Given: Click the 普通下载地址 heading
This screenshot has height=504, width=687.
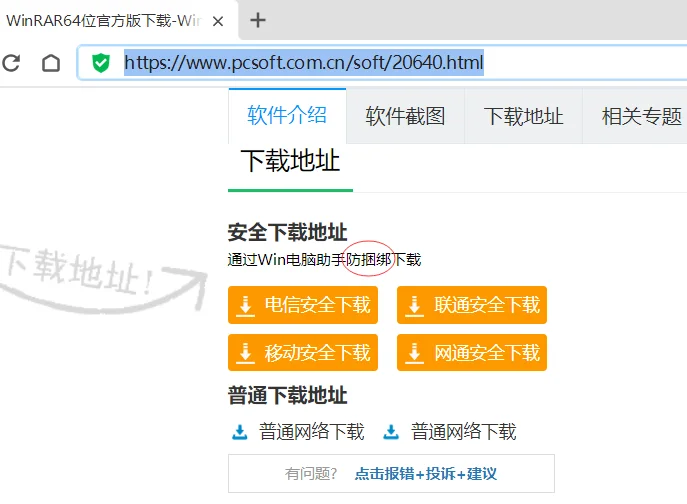Looking at the screenshot, I should (x=287, y=395).
